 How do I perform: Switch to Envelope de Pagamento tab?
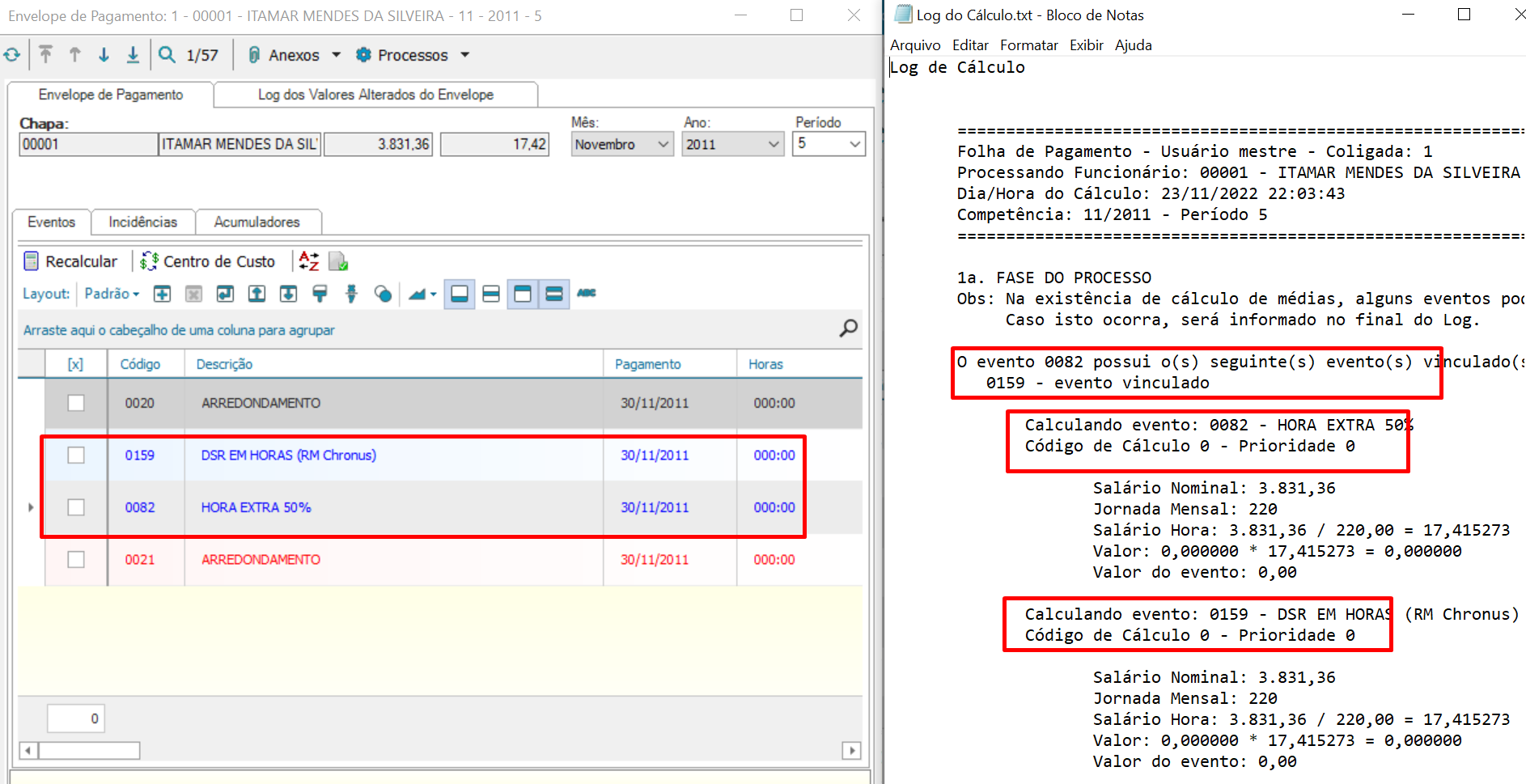[x=111, y=95]
